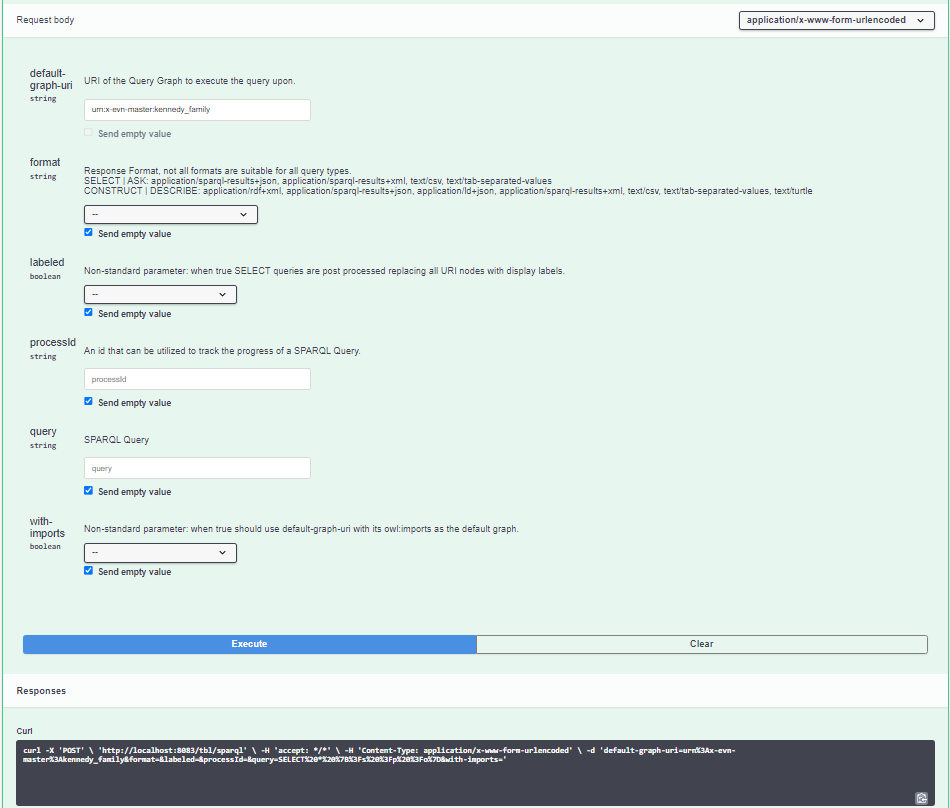Image resolution: width=950 pixels, height=808 pixels.
Task: Open the with-imports boolean dropdown
Action: click(x=160, y=552)
